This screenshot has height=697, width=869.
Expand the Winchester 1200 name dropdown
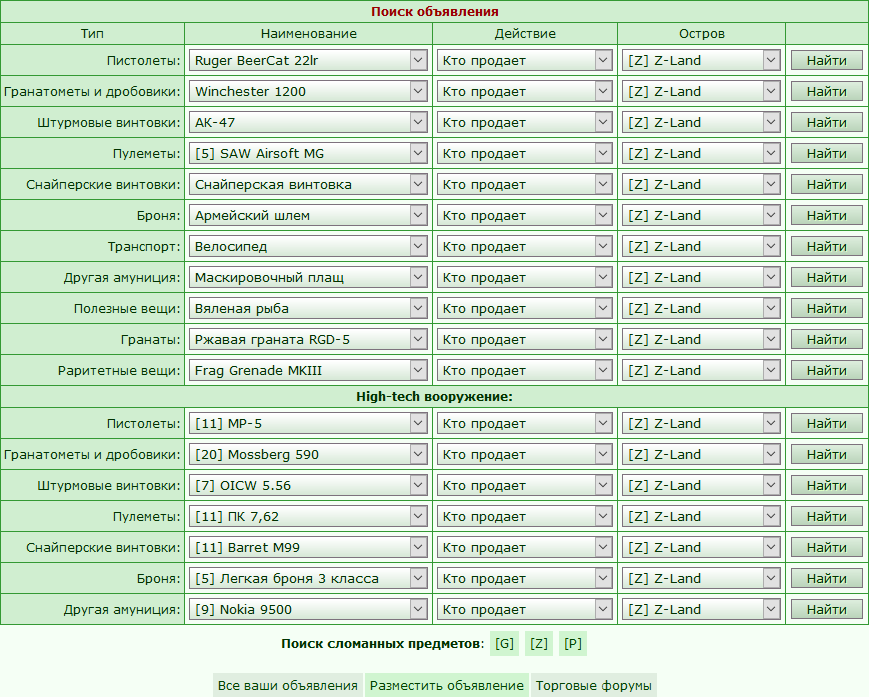click(x=308, y=91)
